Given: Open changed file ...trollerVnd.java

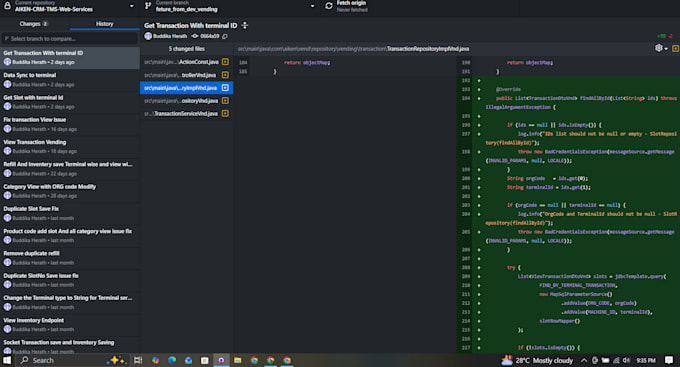Looking at the screenshot, I should (x=186, y=75).
